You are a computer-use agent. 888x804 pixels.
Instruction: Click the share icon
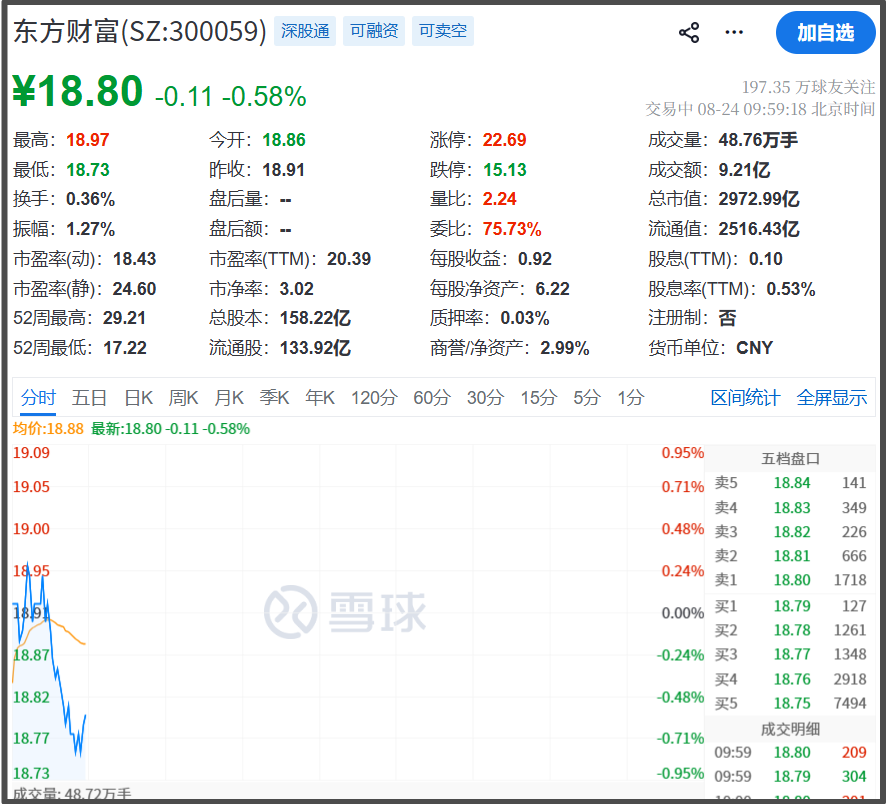click(x=689, y=32)
